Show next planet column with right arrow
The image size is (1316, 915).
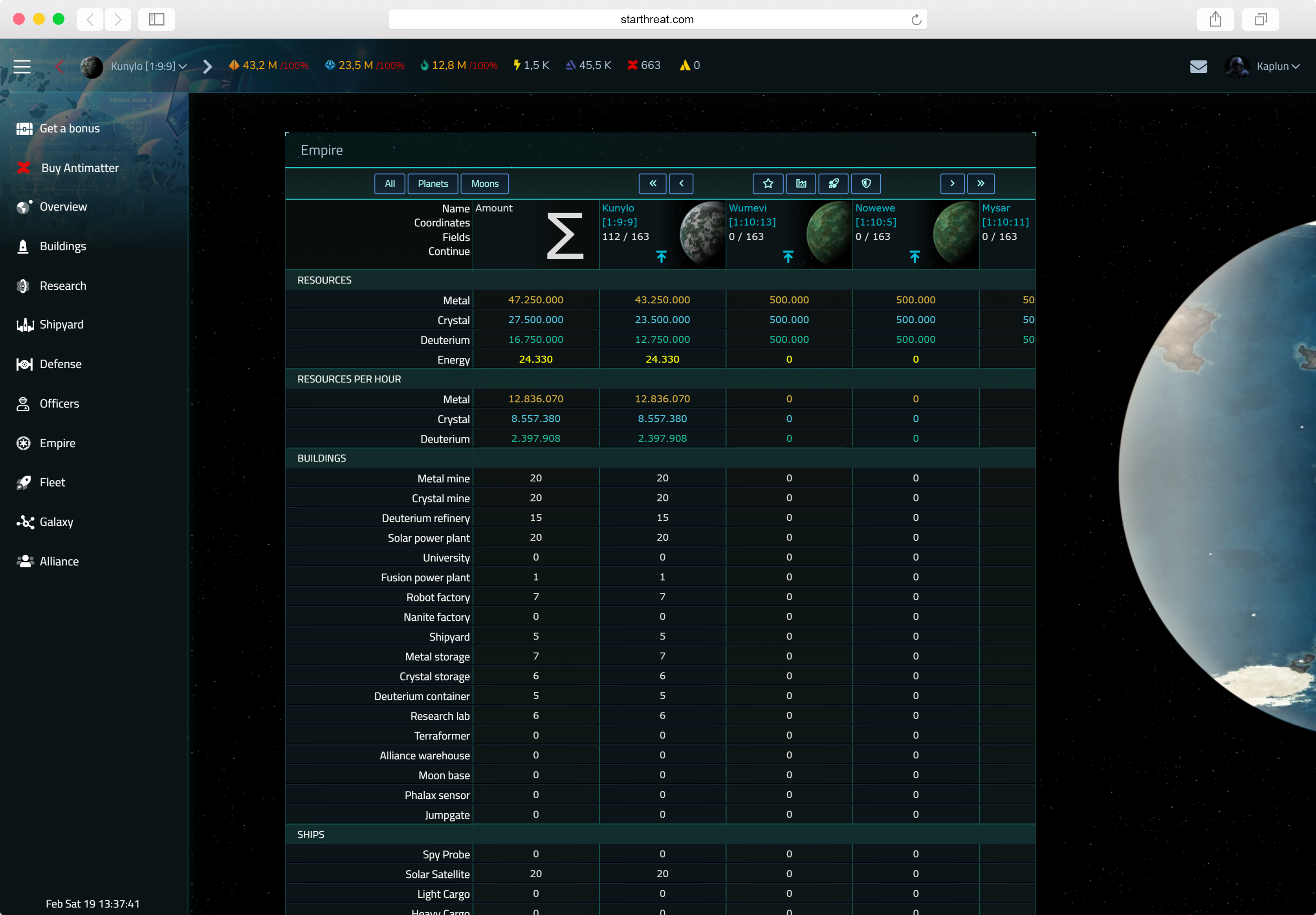pyautogui.click(x=952, y=184)
